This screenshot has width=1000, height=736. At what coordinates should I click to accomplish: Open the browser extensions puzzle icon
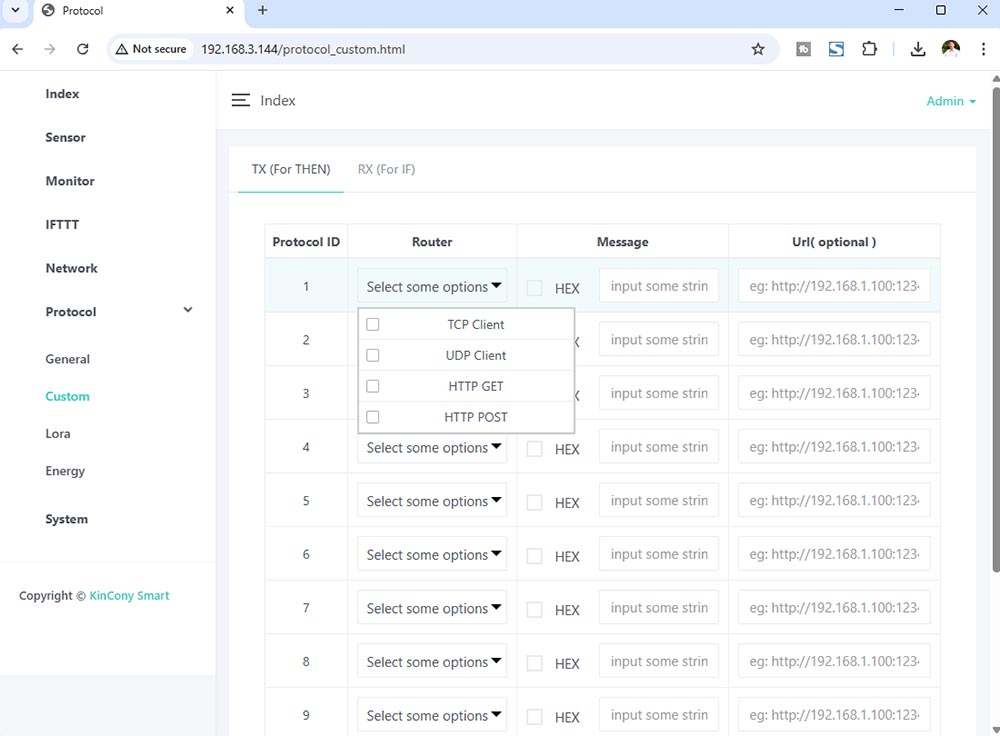coord(869,49)
